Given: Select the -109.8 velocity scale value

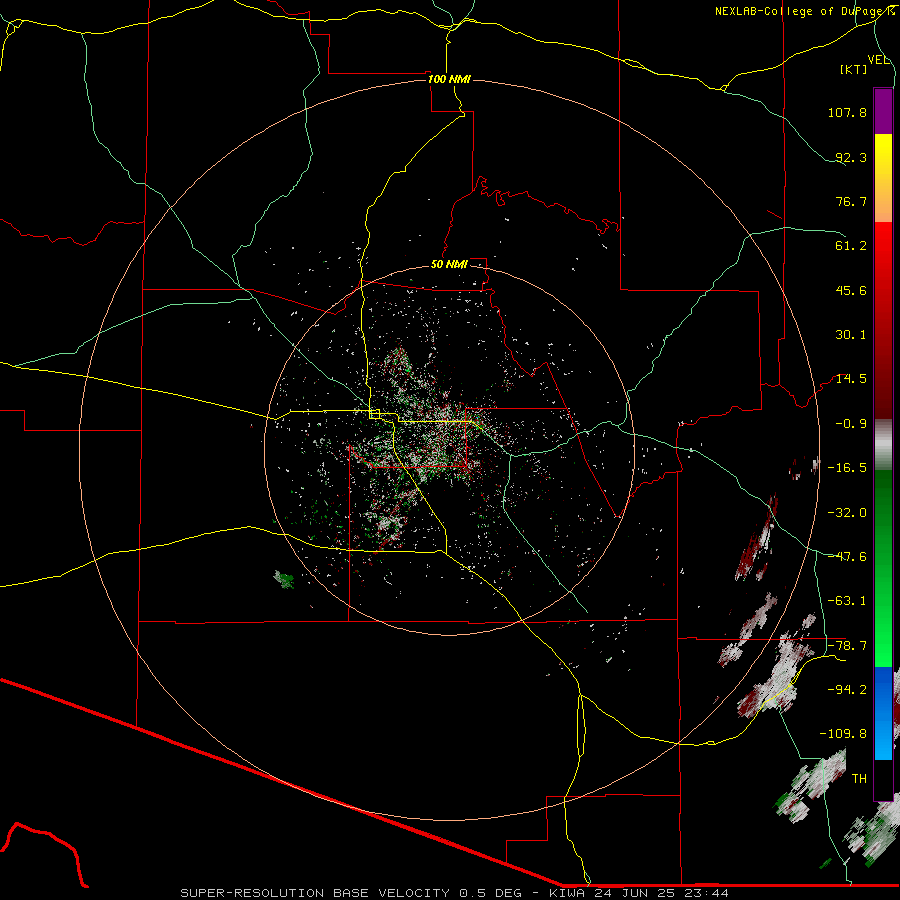Looking at the screenshot, I should pos(843,734).
